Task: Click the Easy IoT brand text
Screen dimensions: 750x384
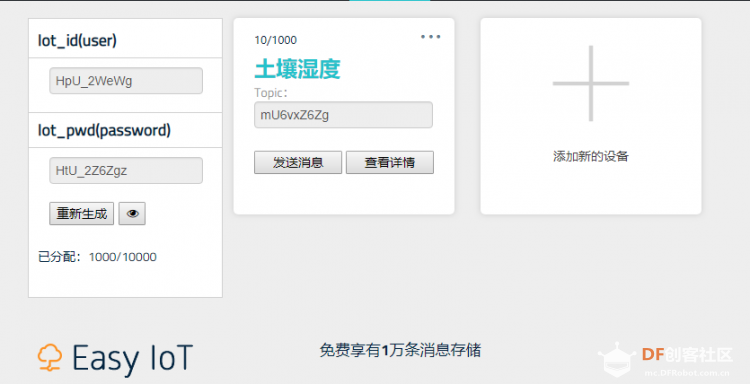Action: click(x=132, y=359)
